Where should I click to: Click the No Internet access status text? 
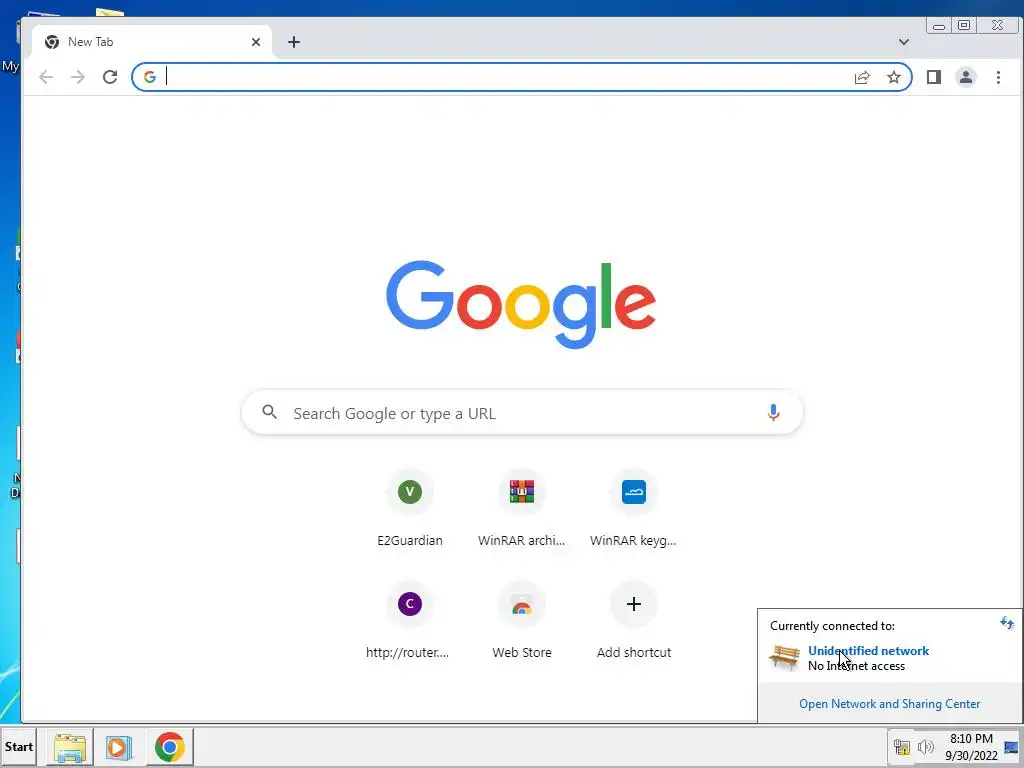point(856,666)
